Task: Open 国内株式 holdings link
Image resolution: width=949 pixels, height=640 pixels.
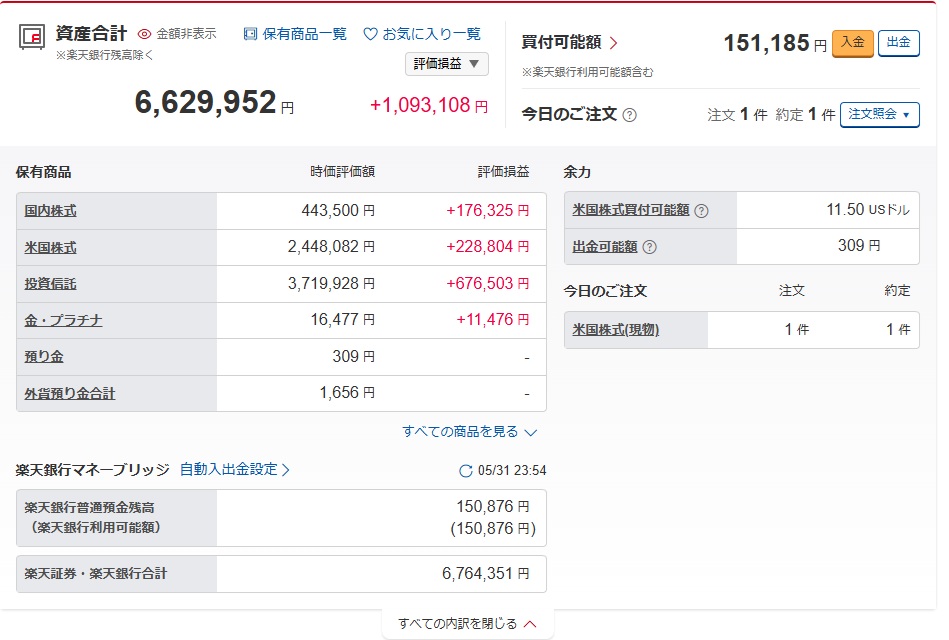Action: pyautogui.click(x=50, y=211)
